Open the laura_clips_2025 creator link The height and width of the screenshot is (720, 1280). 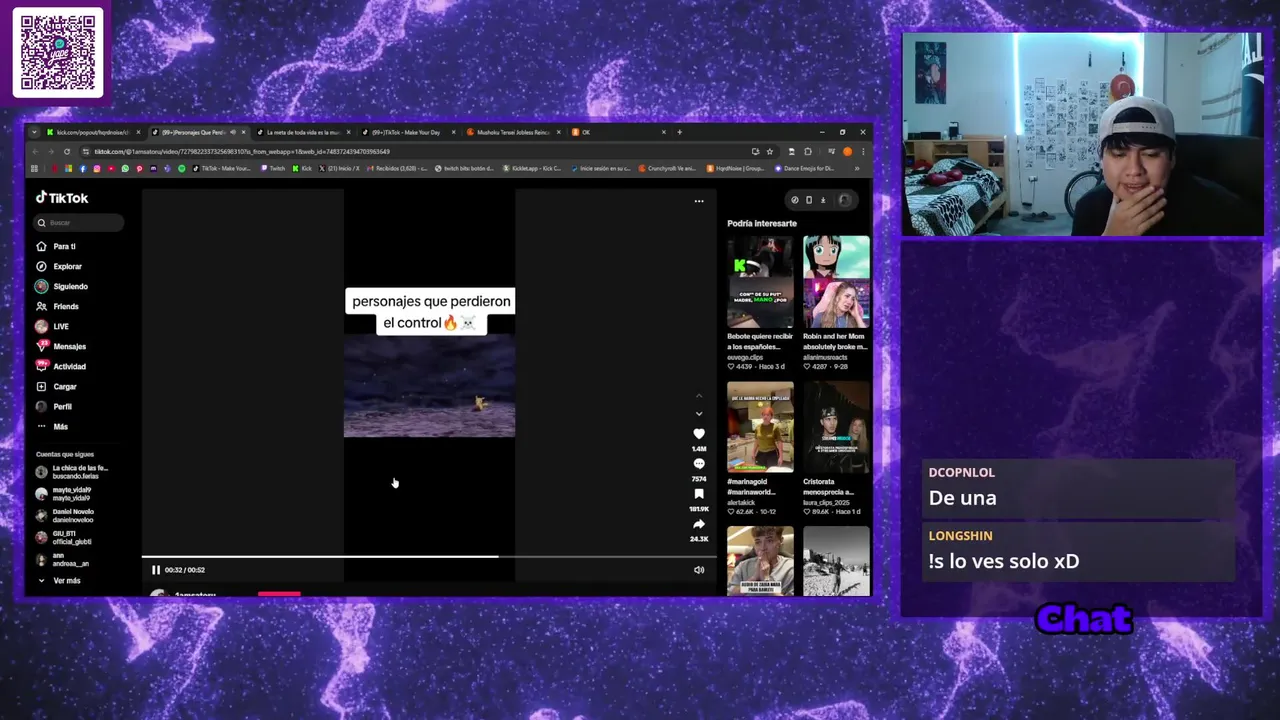[826, 502]
